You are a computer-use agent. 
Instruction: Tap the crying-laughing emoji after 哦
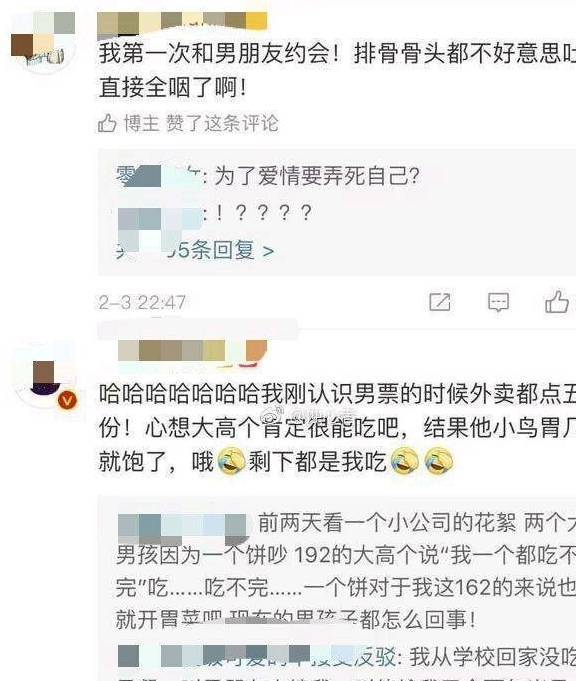(x=231, y=461)
